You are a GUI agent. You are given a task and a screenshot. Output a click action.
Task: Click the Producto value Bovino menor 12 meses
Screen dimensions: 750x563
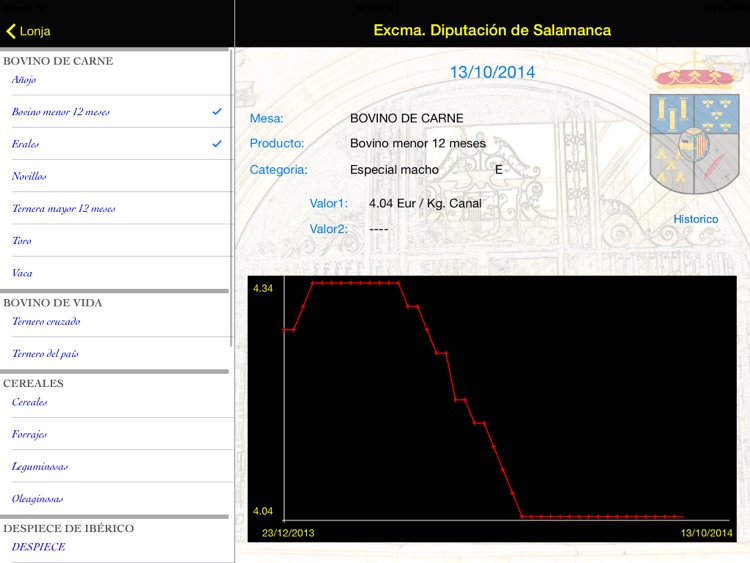[x=418, y=144]
